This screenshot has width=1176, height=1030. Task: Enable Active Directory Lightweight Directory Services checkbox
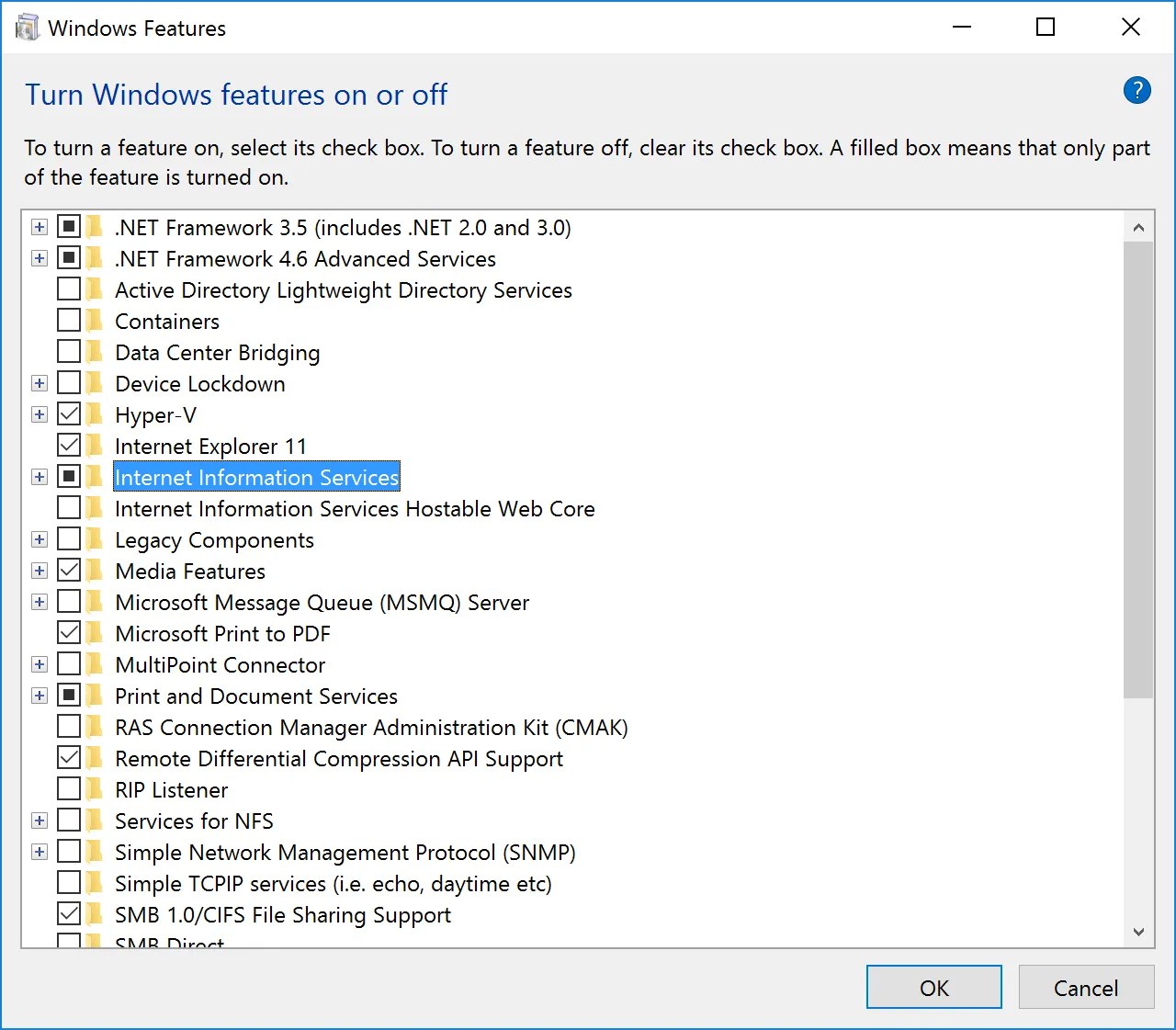(x=69, y=289)
